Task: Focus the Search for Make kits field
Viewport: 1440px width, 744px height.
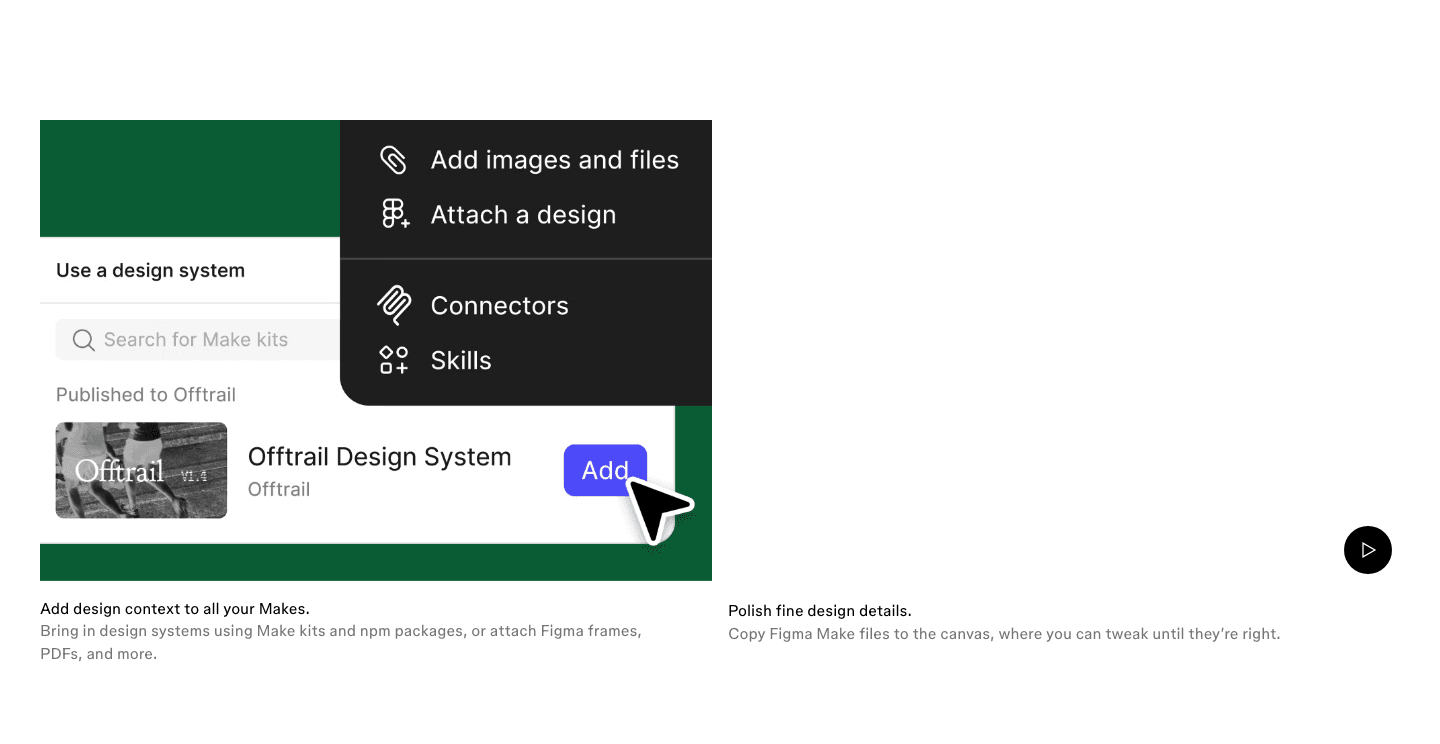Action: 198,340
